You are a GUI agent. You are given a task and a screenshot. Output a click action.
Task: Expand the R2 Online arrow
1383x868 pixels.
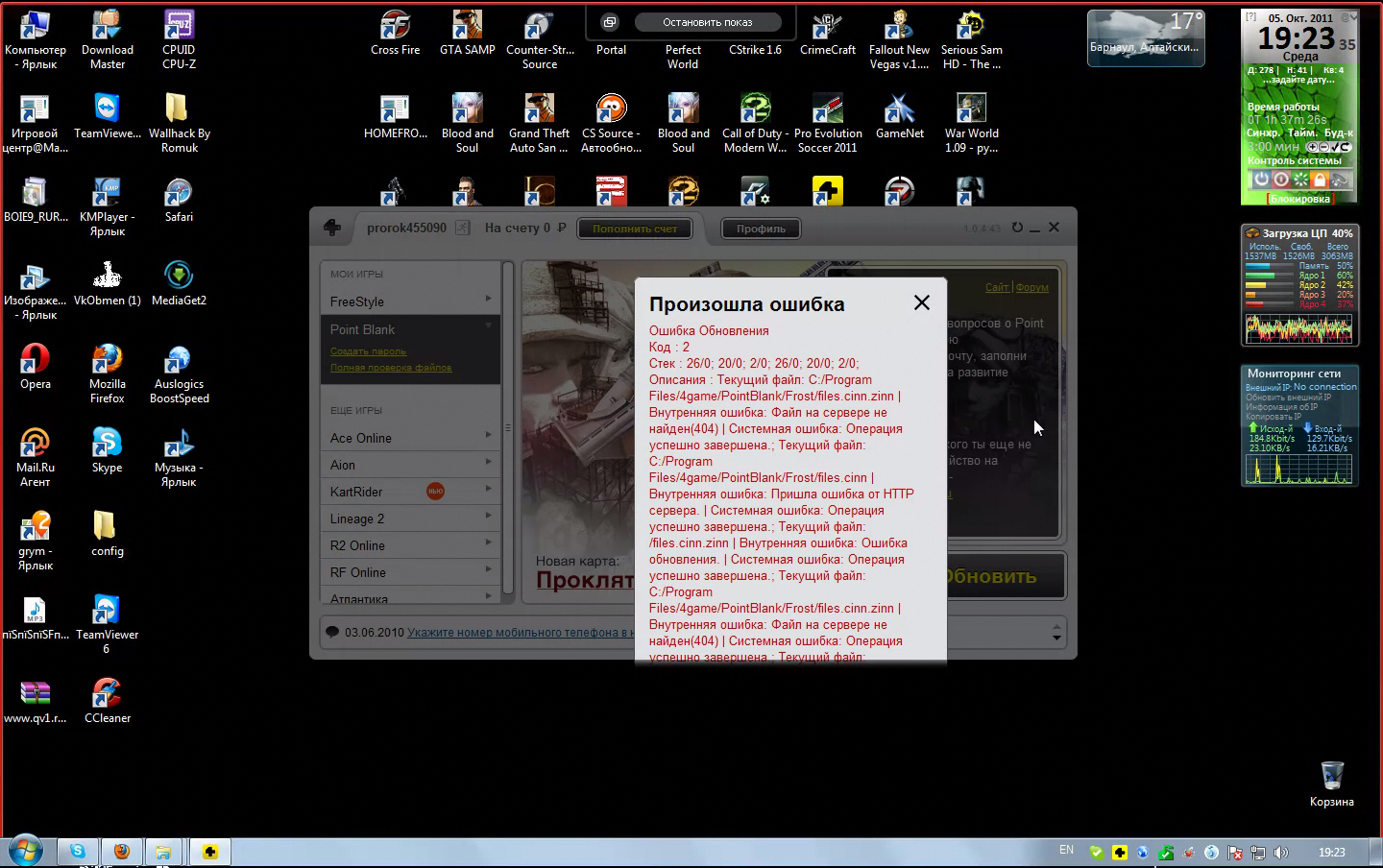pyautogui.click(x=489, y=542)
